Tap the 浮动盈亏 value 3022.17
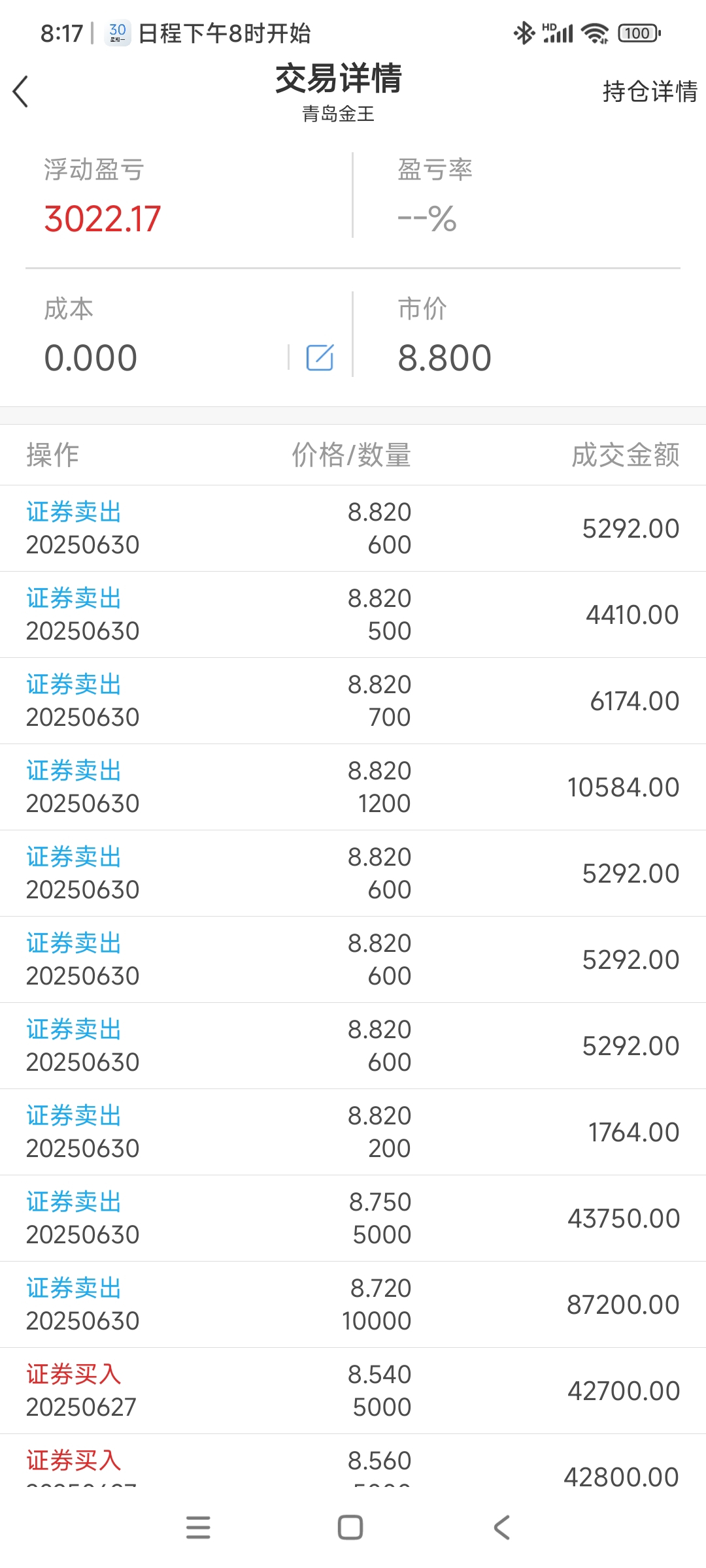 click(x=103, y=219)
